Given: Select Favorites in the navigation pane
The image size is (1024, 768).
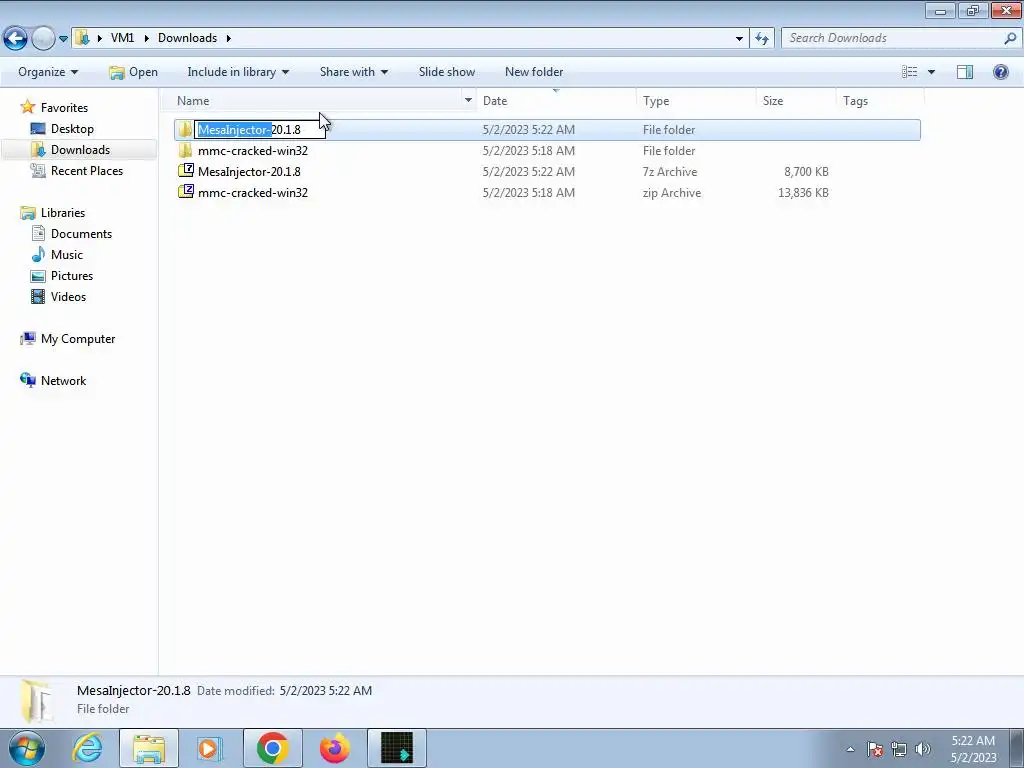Looking at the screenshot, I should [64, 108].
